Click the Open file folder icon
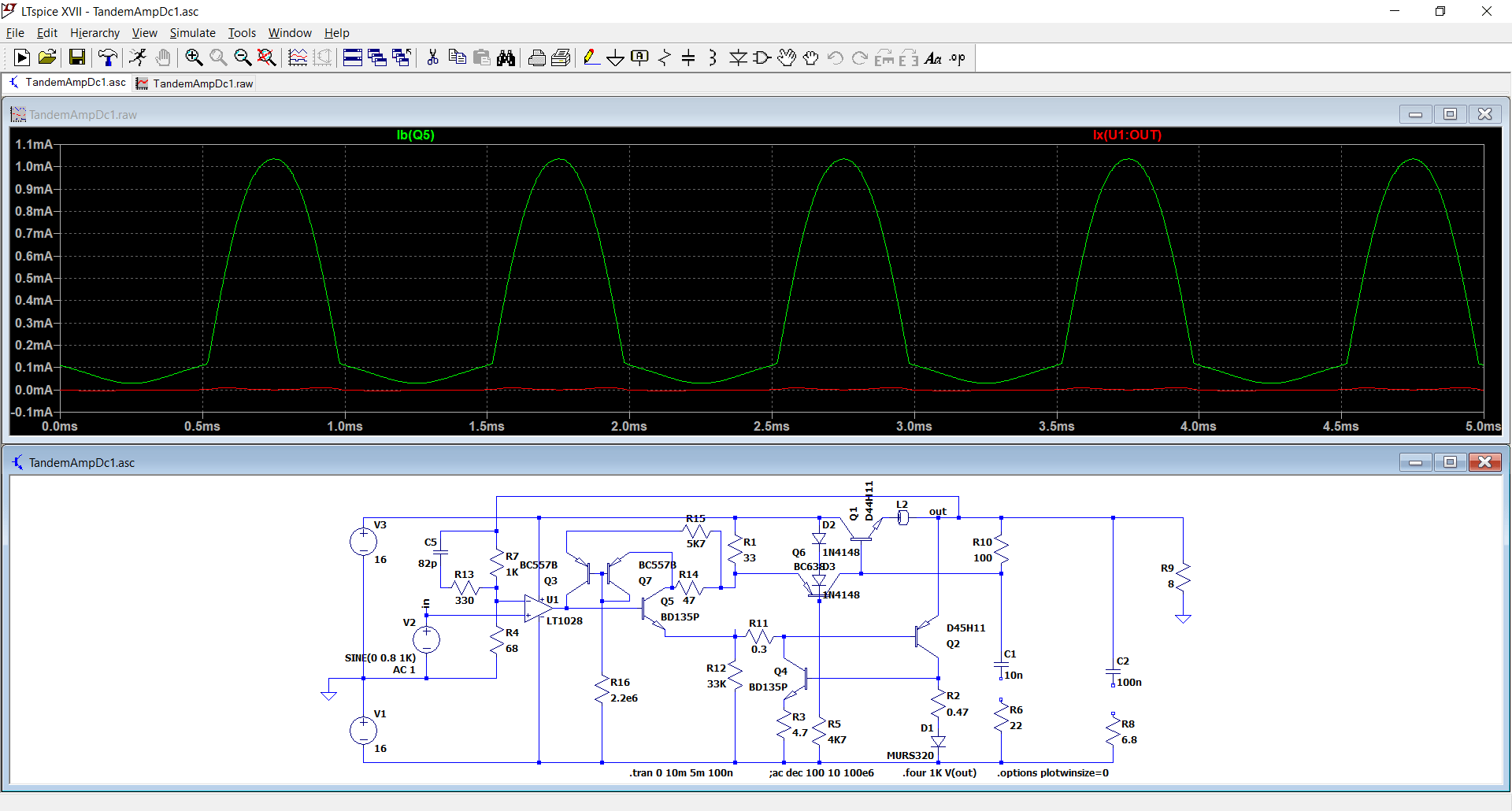The height and width of the screenshot is (811, 1512). [46, 57]
